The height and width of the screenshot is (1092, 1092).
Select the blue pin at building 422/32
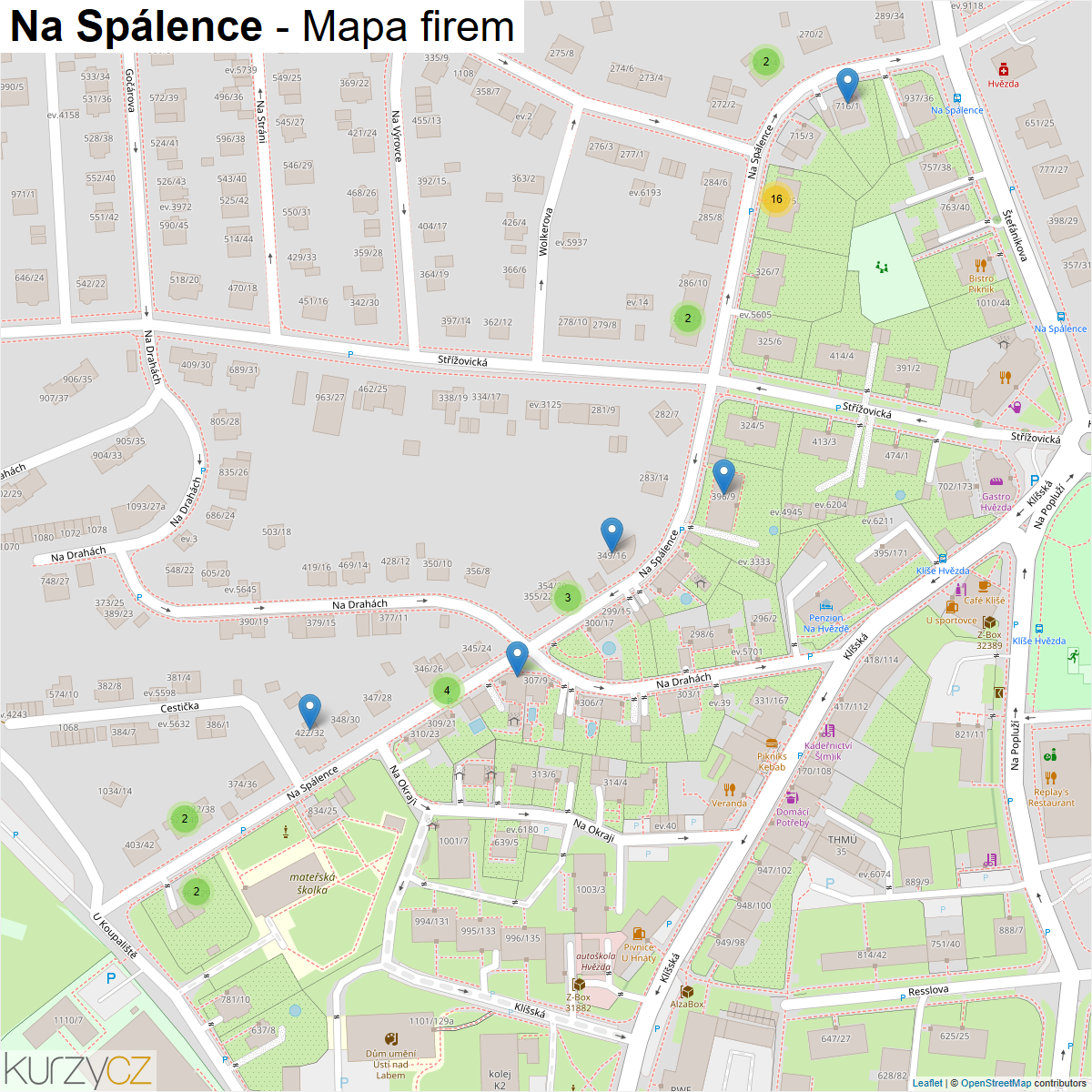coord(309,712)
